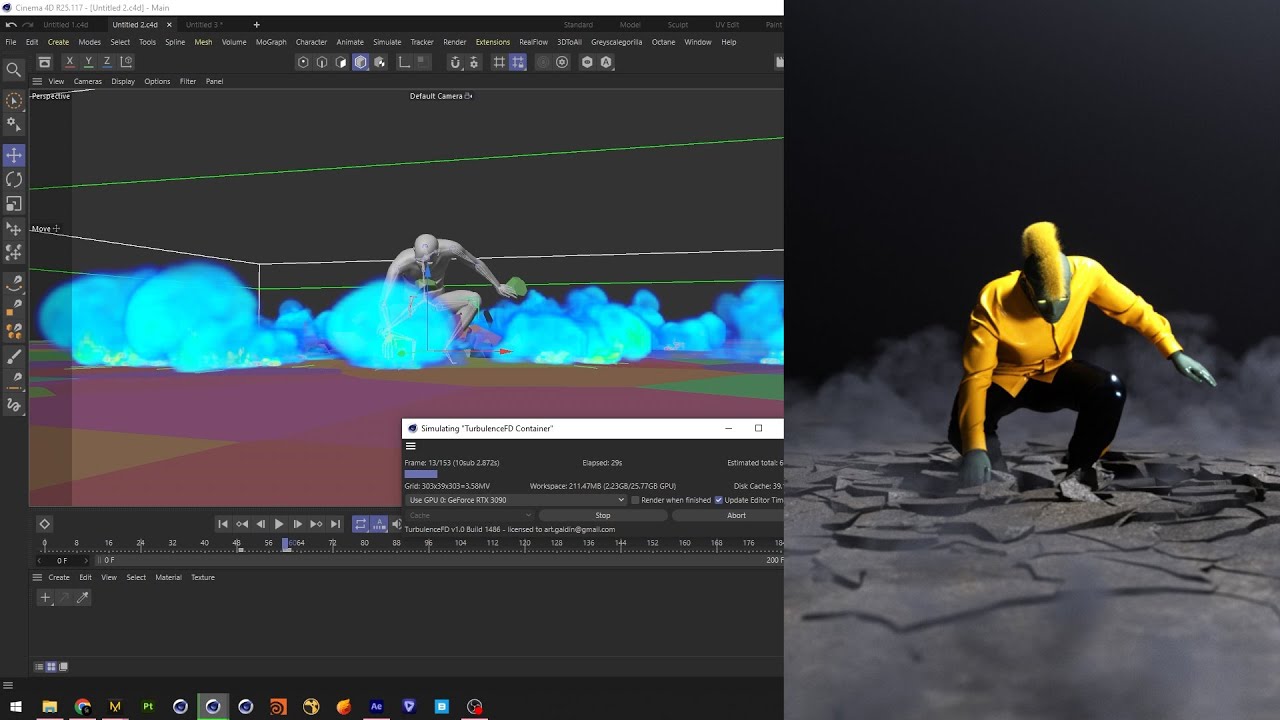Viewport: 1280px width, 720px height.
Task: Toggle autokeying A button
Action: 380,524
